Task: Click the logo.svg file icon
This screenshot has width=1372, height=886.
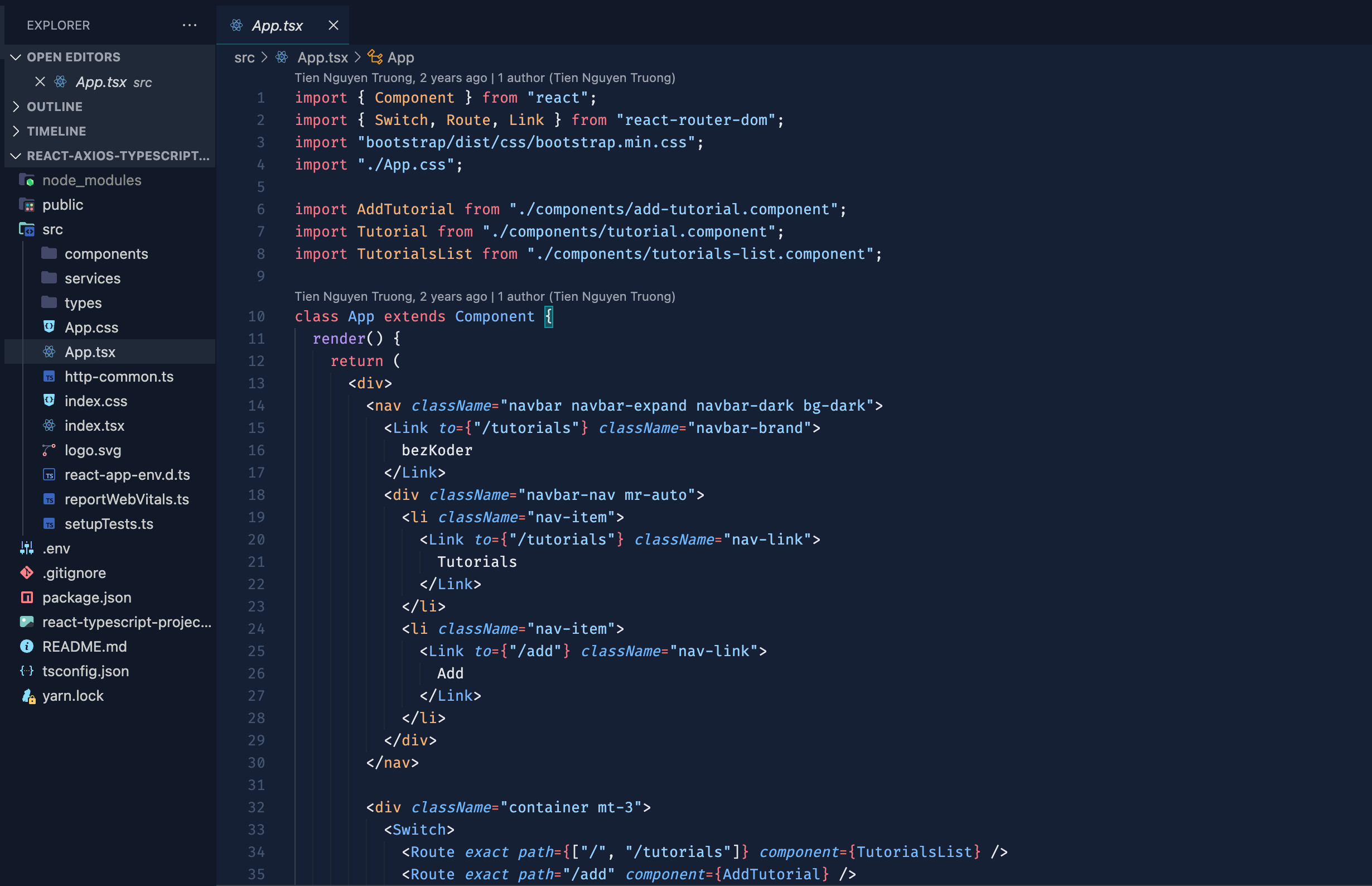Action: click(49, 450)
